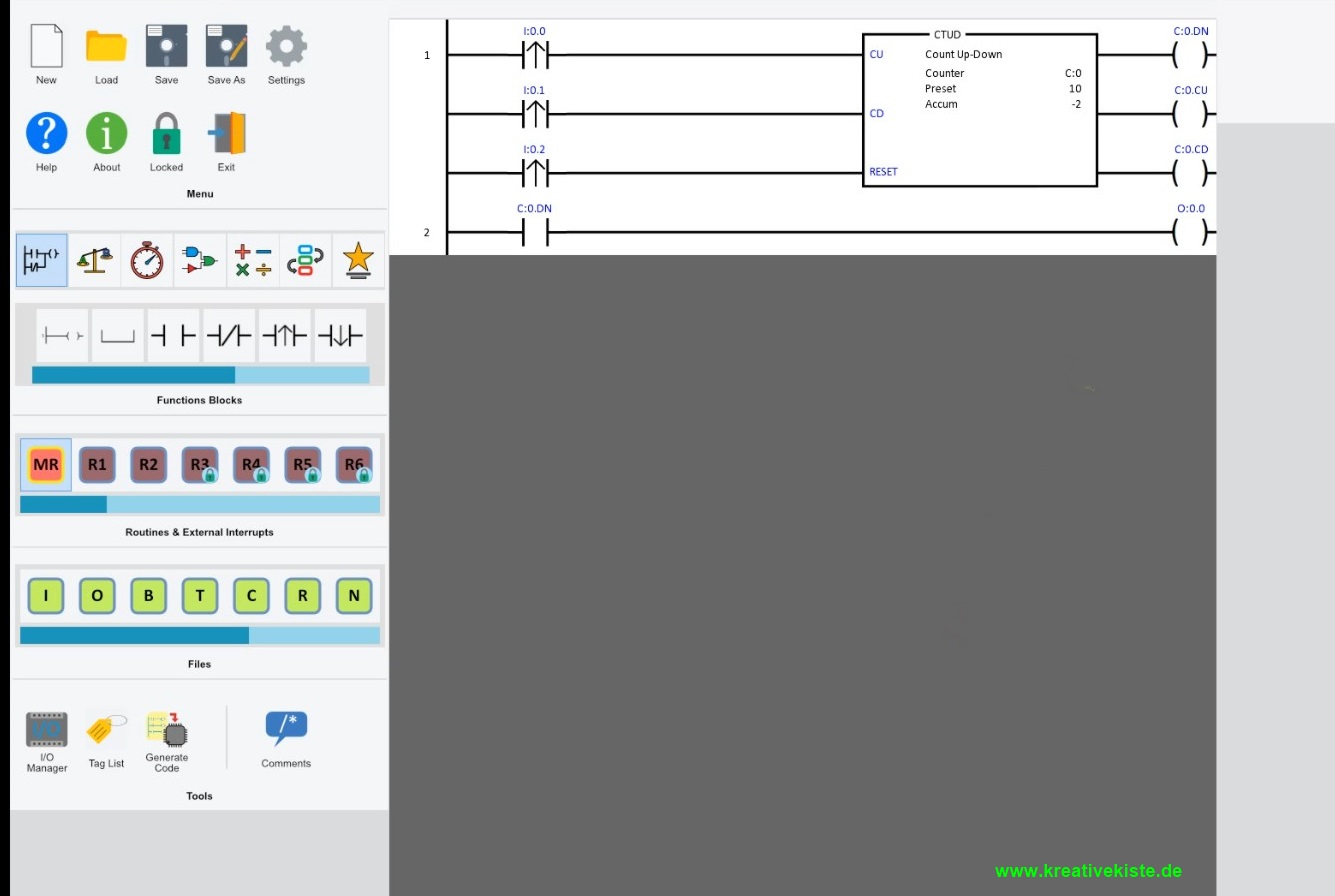Click the Function Blocks horizontal scrollbar
1335x896 pixels.
pos(200,375)
